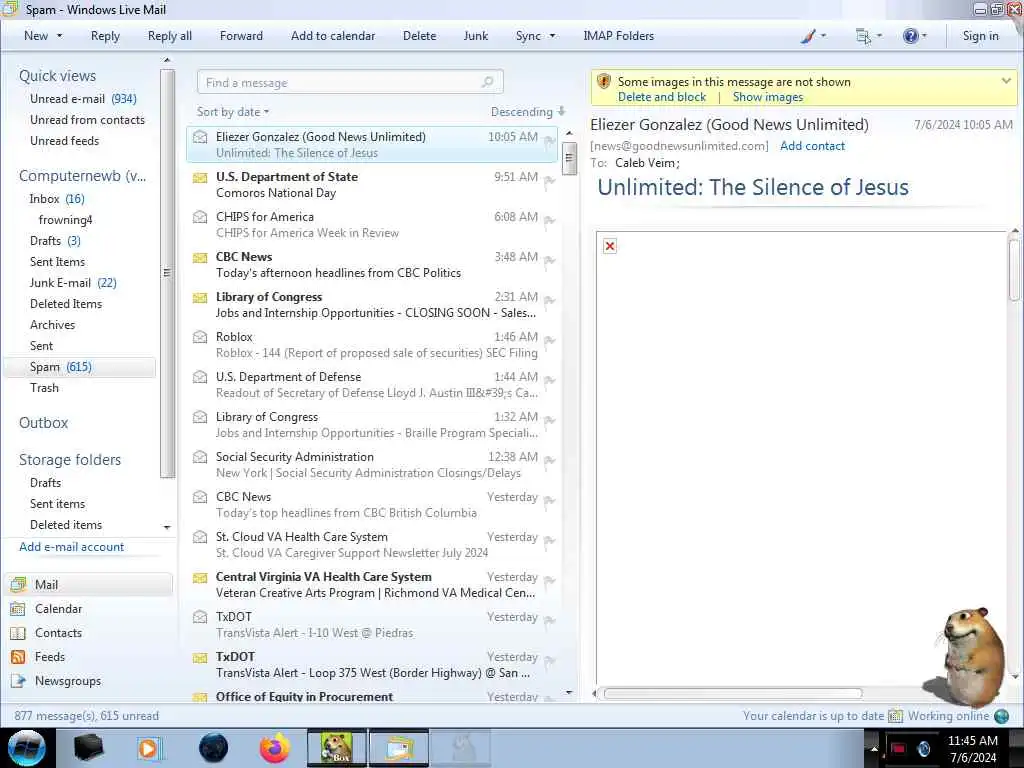Click unread envelope icon beside Library of Congress 2:31 AM
The width and height of the screenshot is (1024, 768).
pyautogui.click(x=200, y=297)
